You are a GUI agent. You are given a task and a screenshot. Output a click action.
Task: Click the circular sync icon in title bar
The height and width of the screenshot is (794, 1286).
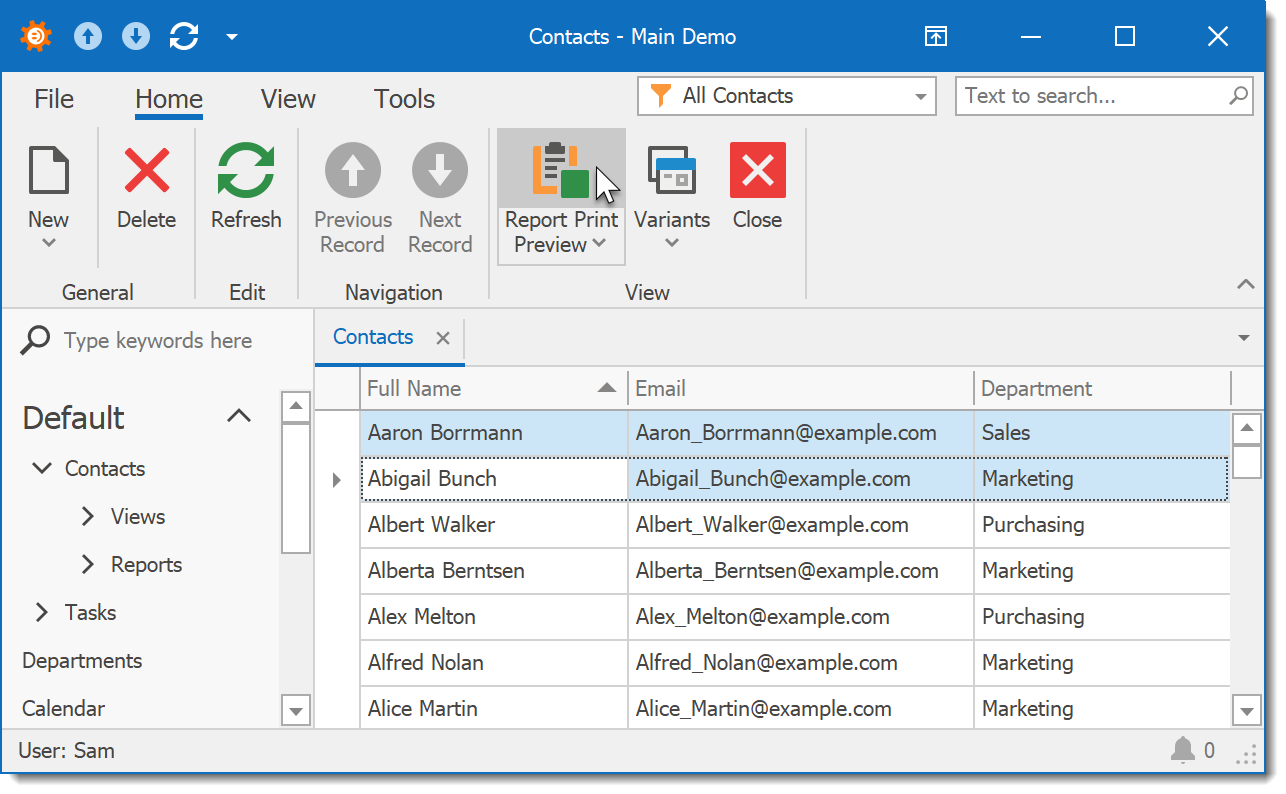[x=184, y=37]
